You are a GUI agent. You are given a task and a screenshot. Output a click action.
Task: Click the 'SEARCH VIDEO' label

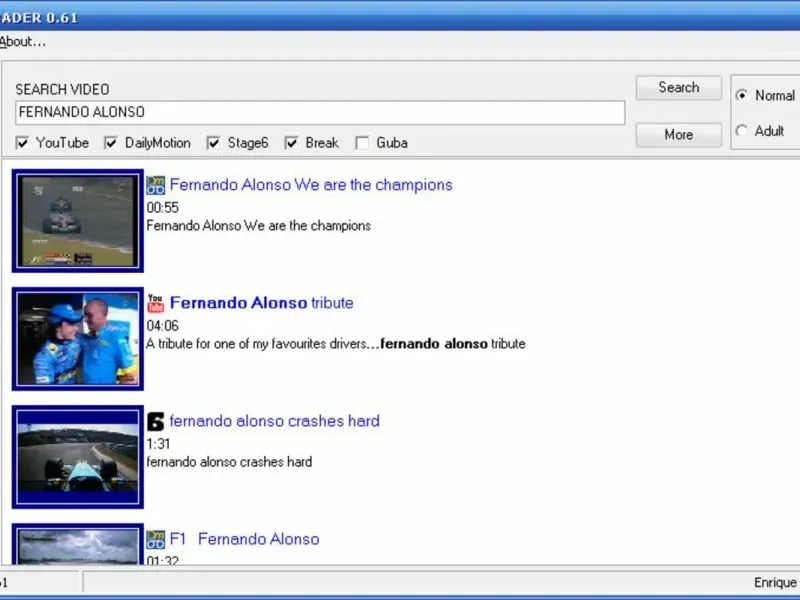point(62,89)
